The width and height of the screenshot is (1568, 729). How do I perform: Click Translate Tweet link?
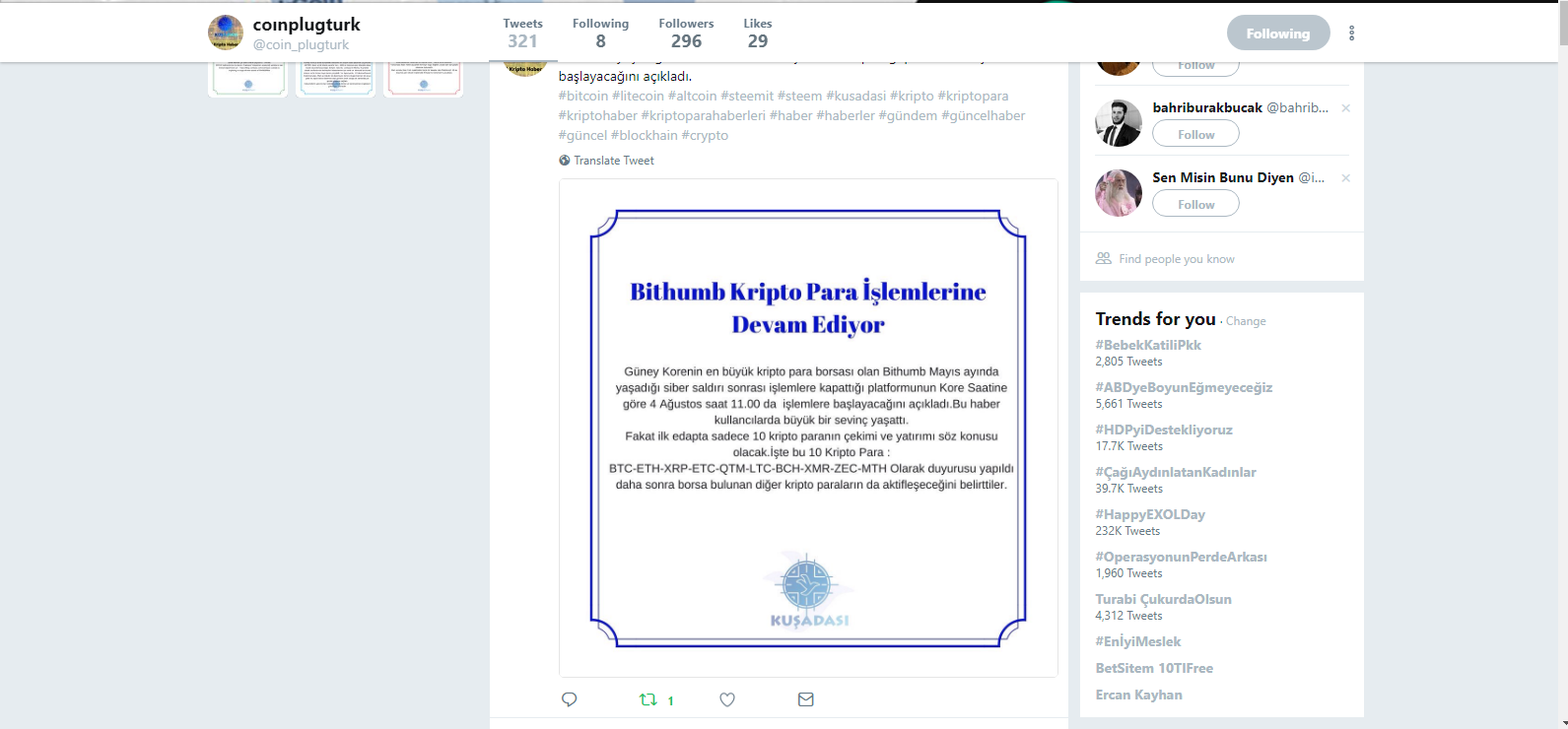[x=614, y=161]
